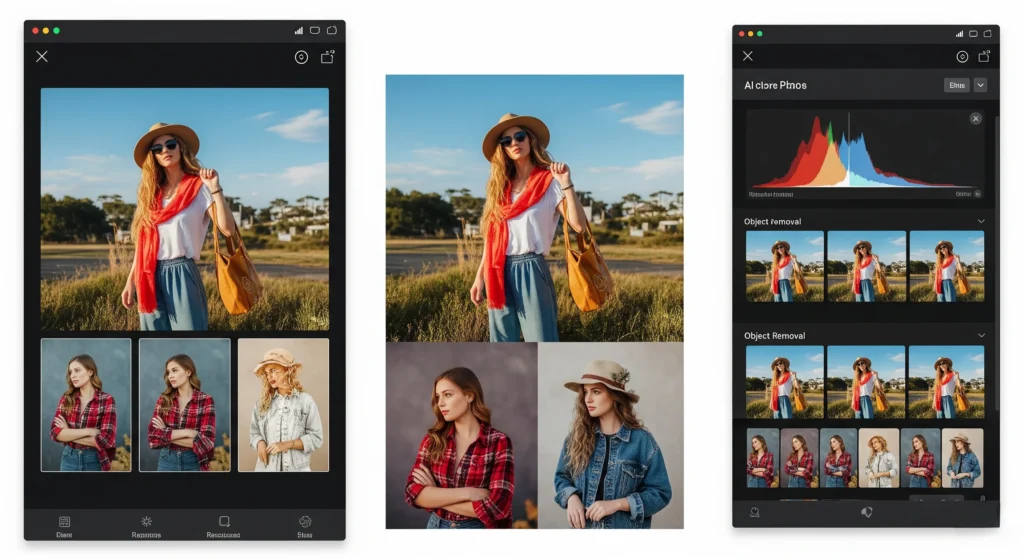
Task: Select fifth plaid portrait in right panel filmstrip
Action: (x=921, y=458)
